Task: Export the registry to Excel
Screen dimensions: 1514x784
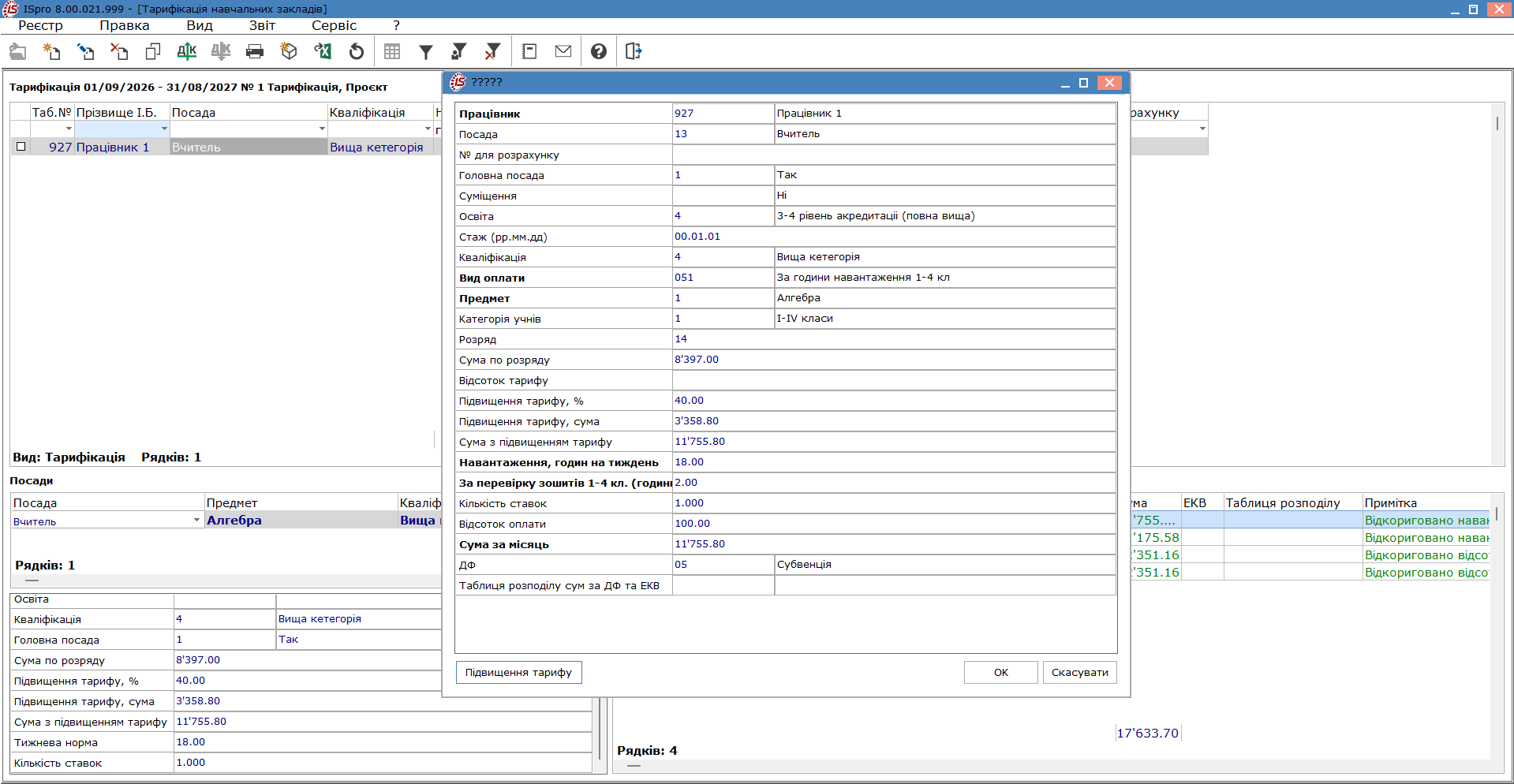Action: click(x=323, y=52)
